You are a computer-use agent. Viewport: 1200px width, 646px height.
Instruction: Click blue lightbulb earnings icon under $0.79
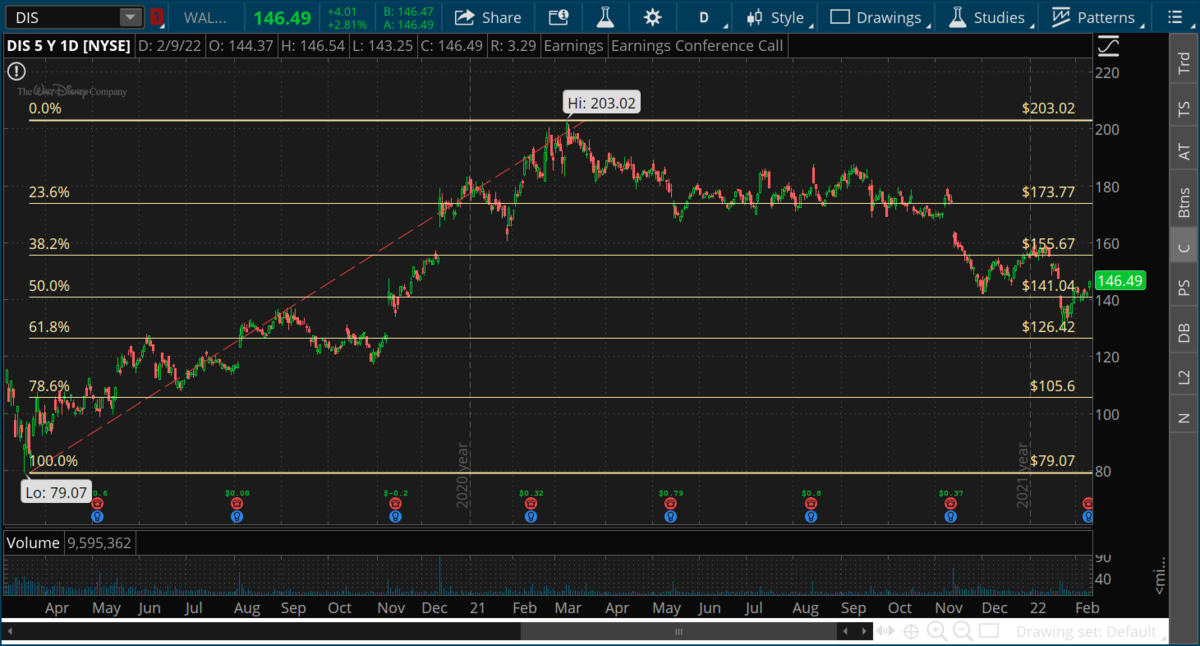[672, 517]
